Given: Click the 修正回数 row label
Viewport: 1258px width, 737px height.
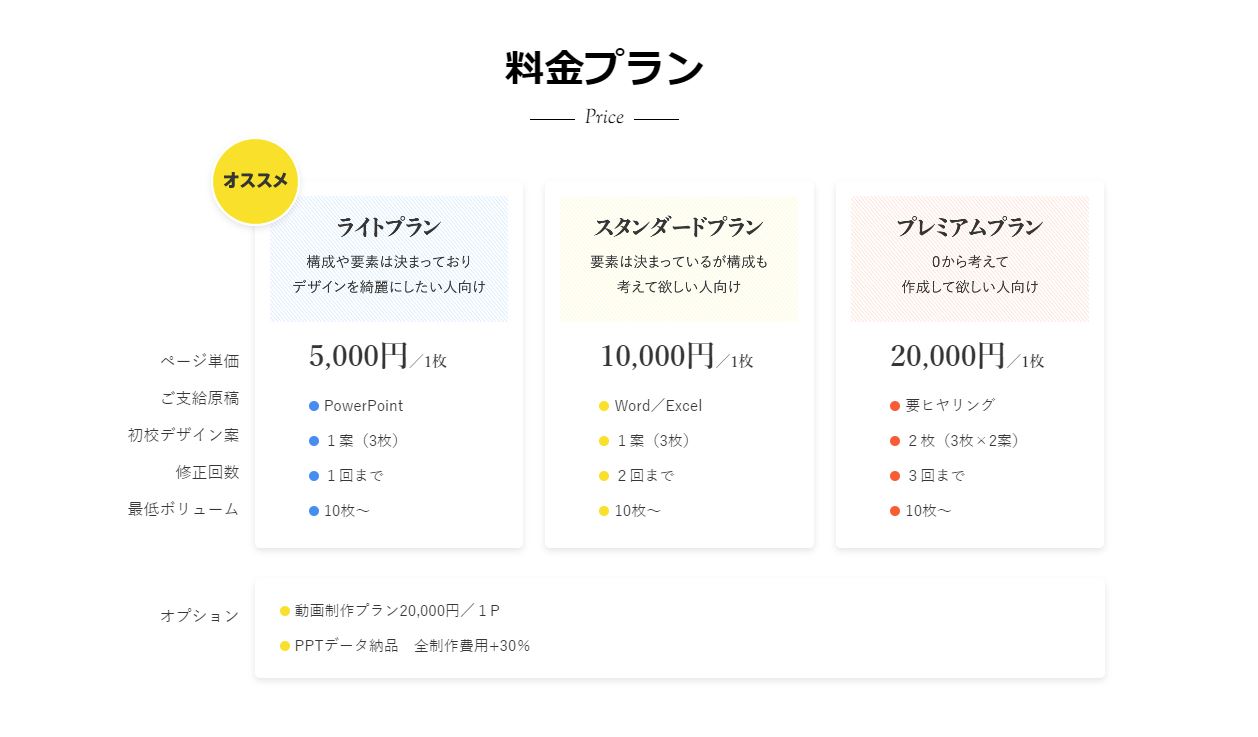Looking at the screenshot, I should [208, 472].
